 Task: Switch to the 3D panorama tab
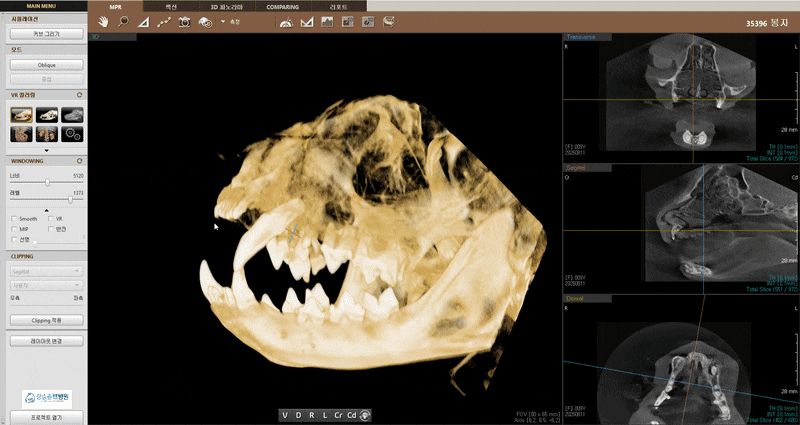pos(227,7)
